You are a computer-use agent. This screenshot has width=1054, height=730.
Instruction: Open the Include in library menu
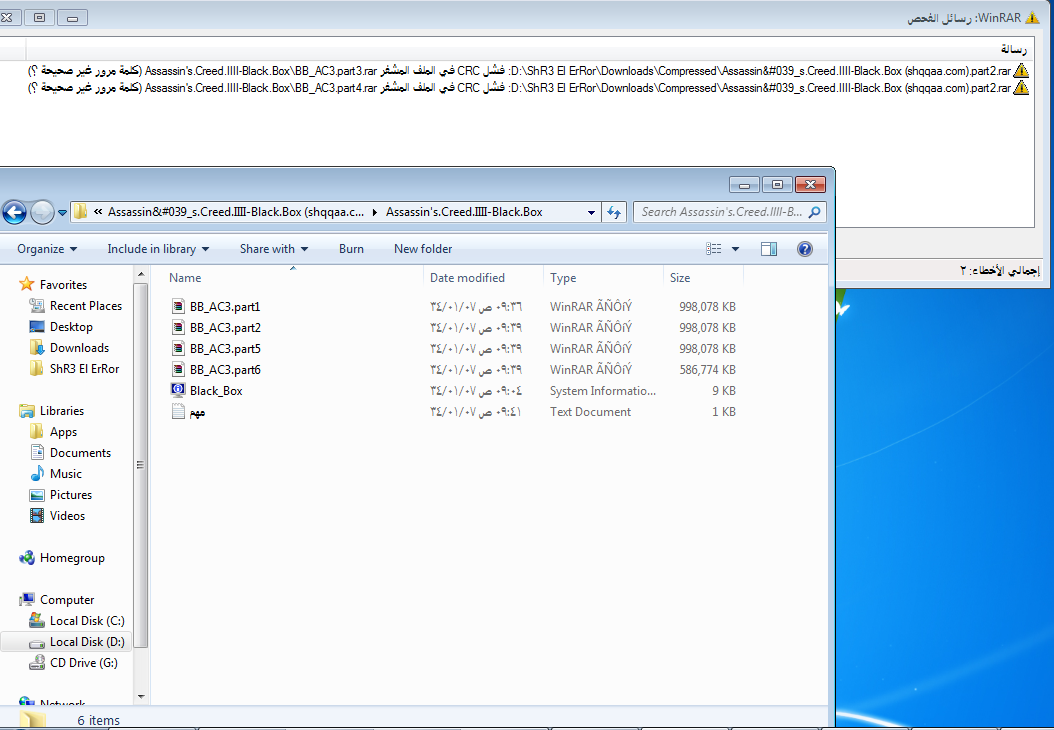pos(158,249)
